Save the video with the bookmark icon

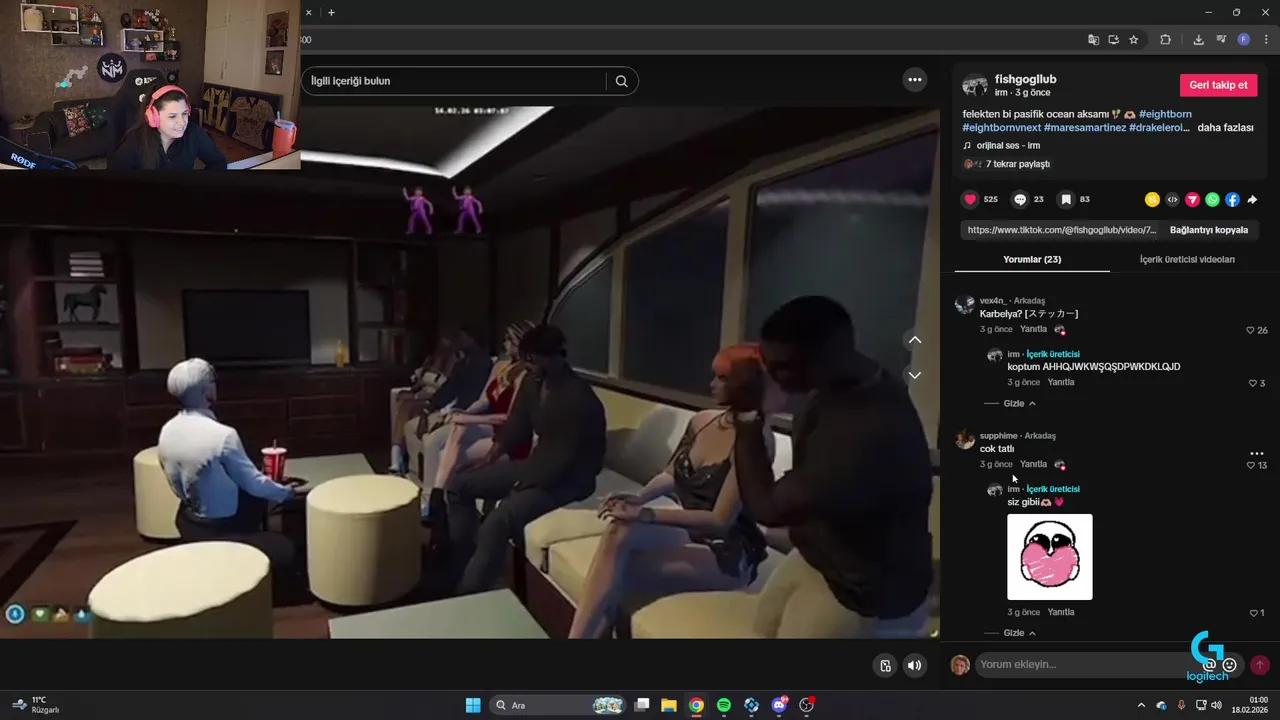pos(1066,199)
